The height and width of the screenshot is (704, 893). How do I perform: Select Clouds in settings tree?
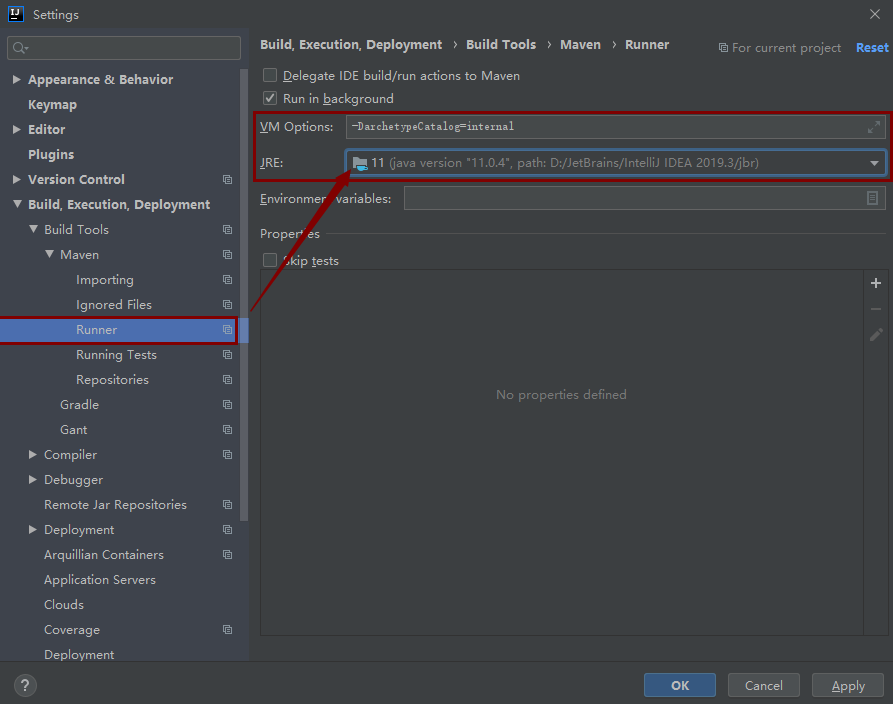tap(64, 605)
